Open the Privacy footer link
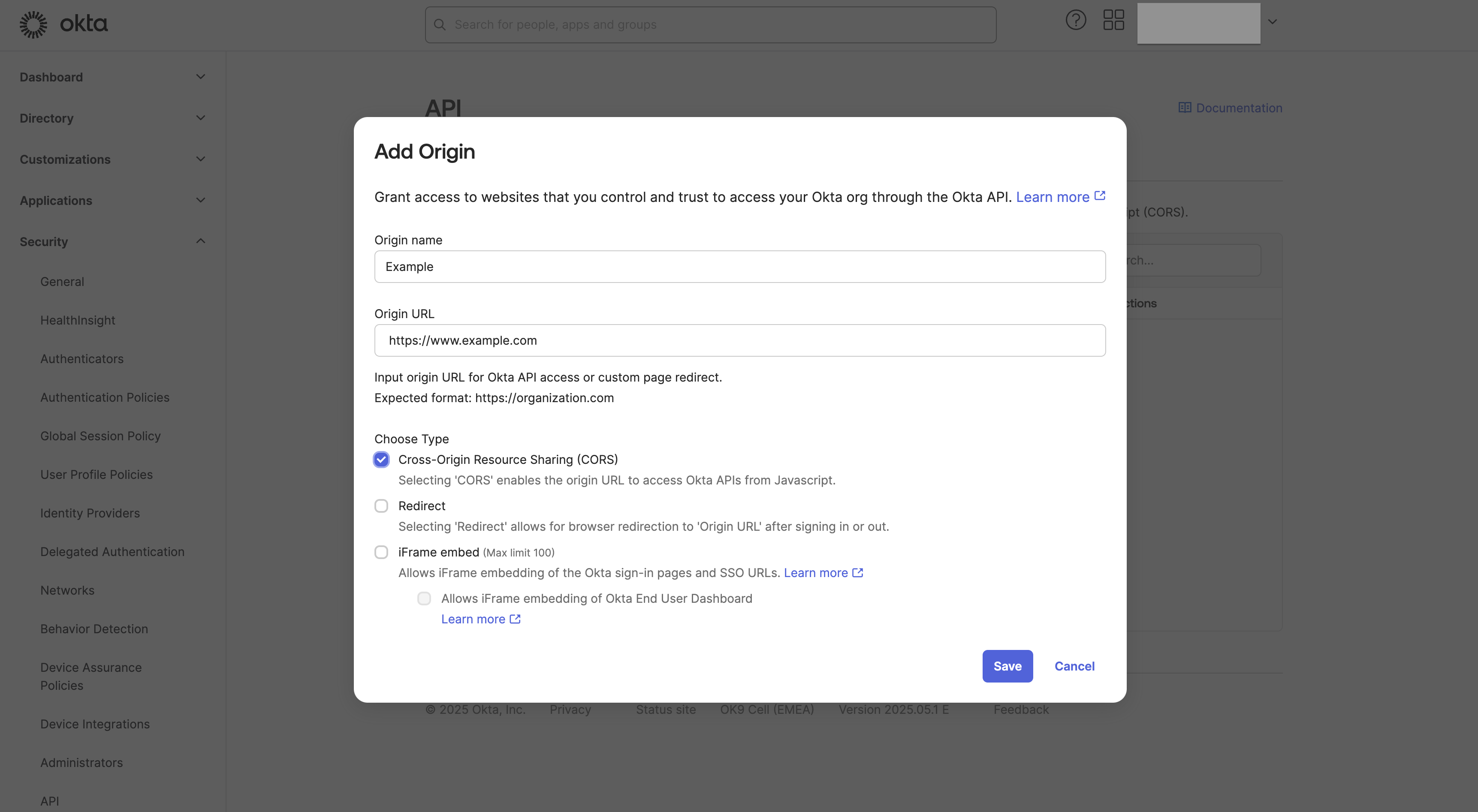Screen dimensions: 1478x812 [570, 710]
